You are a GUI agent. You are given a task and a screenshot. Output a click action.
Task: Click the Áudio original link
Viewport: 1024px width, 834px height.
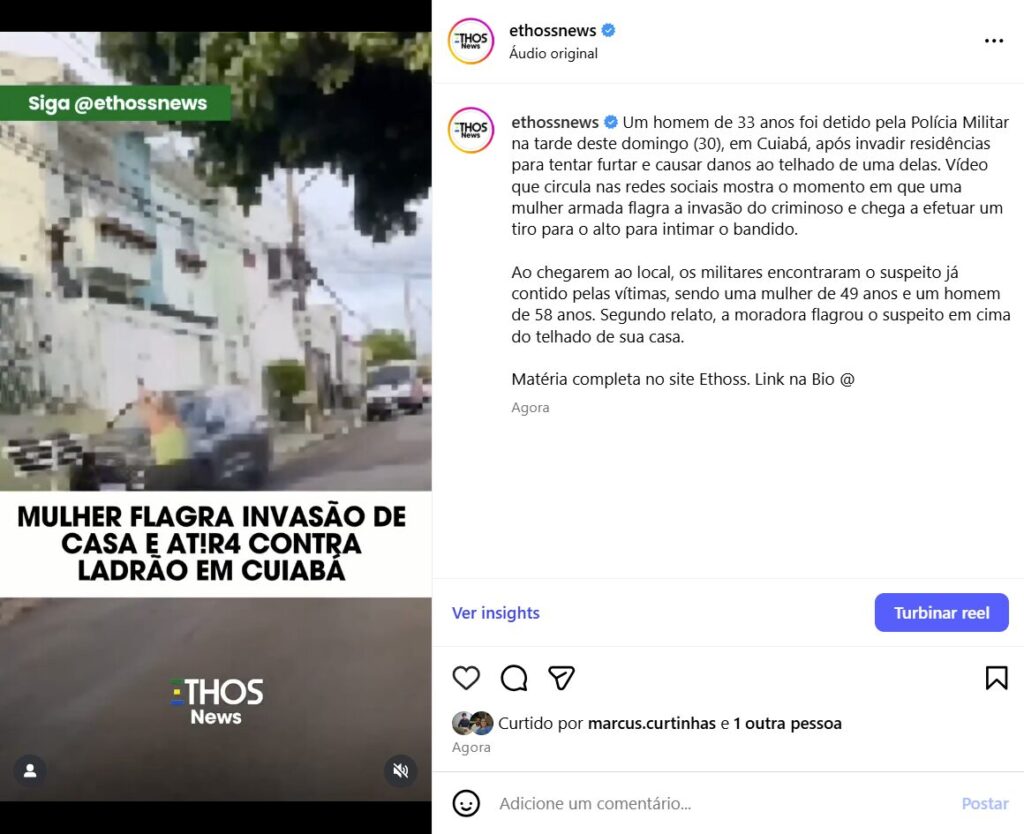pyautogui.click(x=553, y=54)
